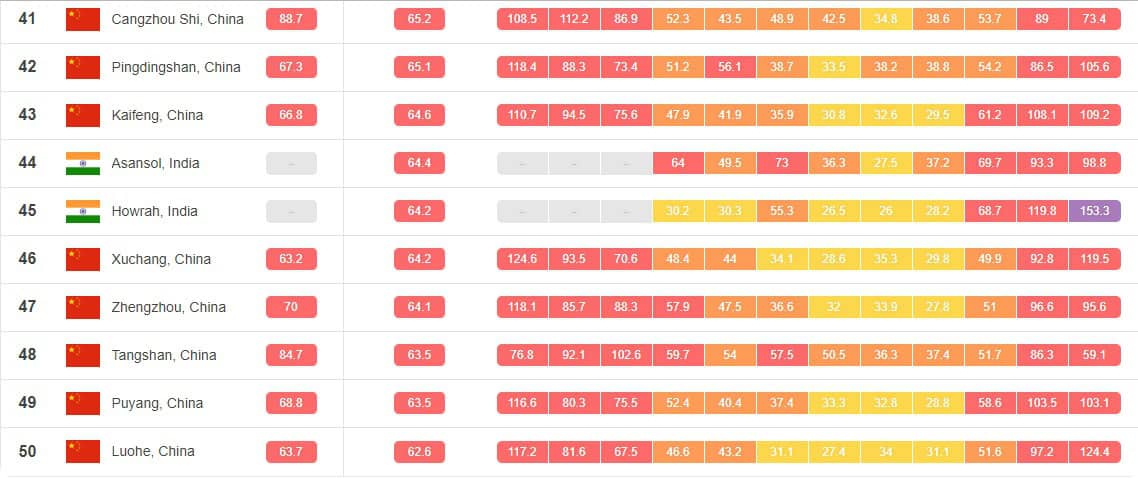Click the yellow 27.5 cell in Asansol row
Image resolution: width=1138 pixels, height=478 pixels.
pos(886,163)
